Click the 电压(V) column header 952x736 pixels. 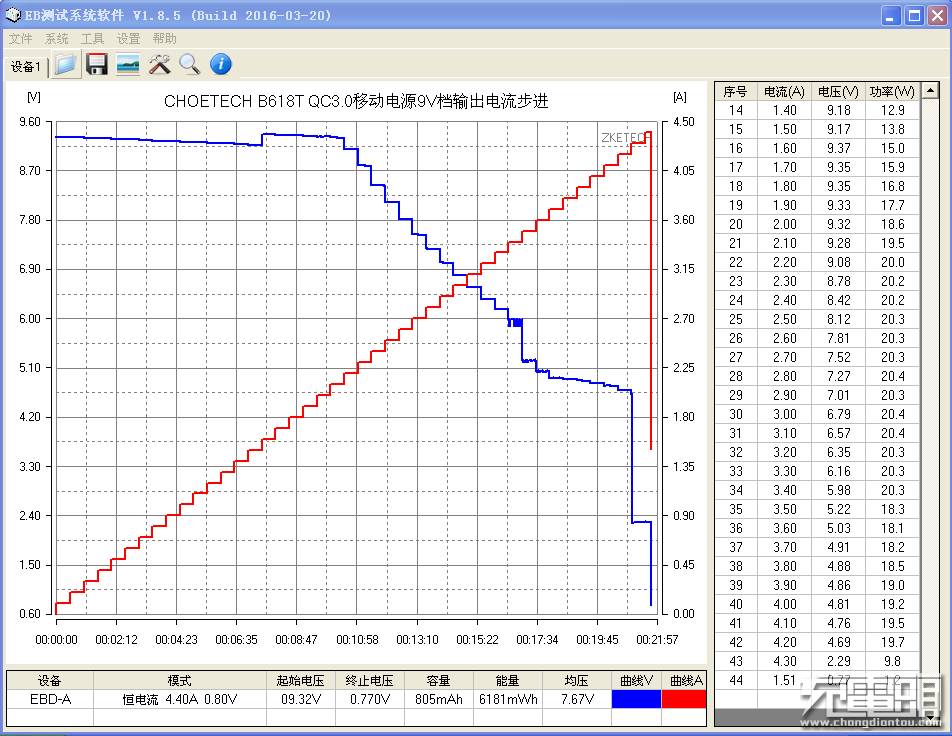[838, 92]
